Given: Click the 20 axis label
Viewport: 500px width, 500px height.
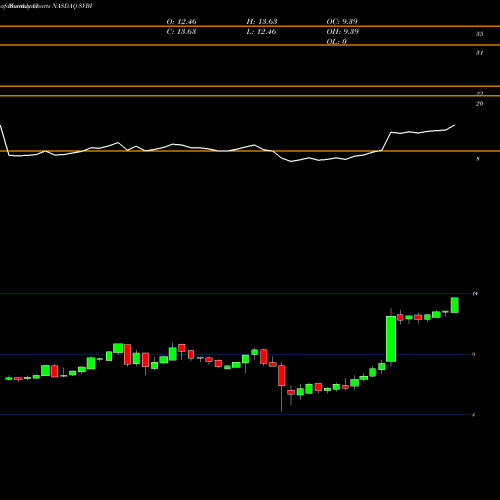Looking at the screenshot, I should 479,104.
